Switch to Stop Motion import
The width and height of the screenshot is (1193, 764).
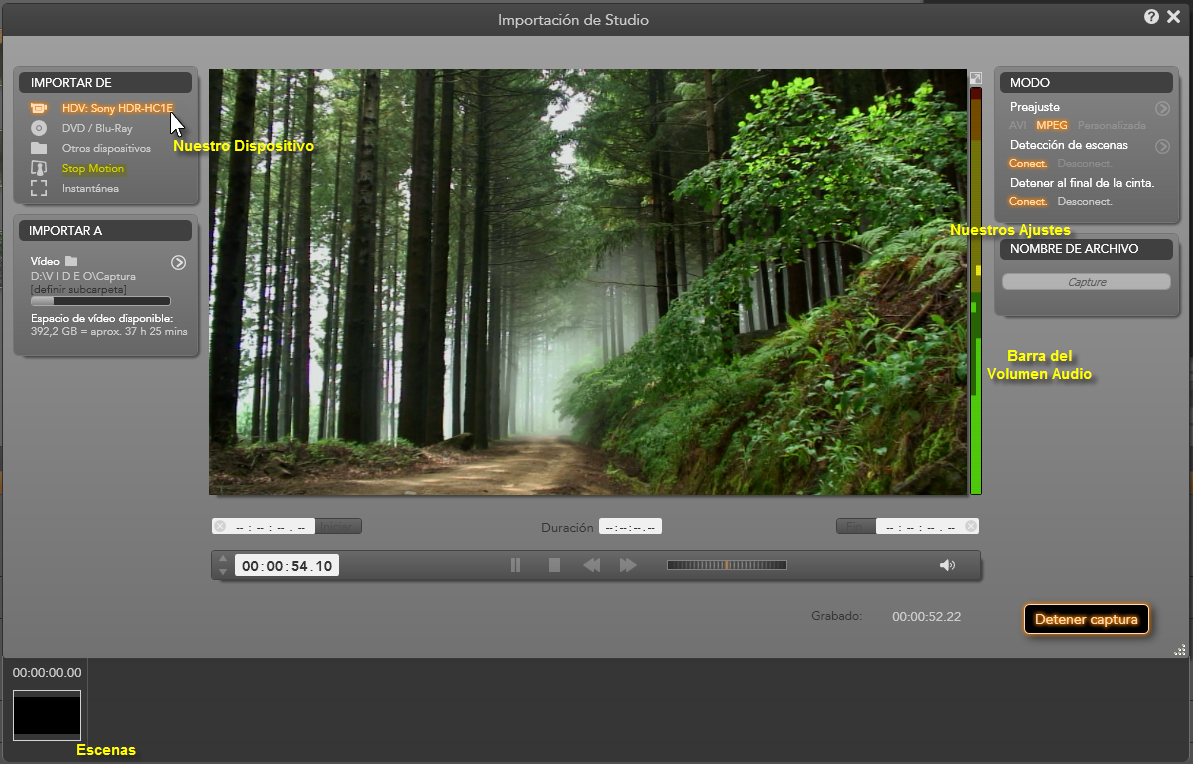coord(92,168)
